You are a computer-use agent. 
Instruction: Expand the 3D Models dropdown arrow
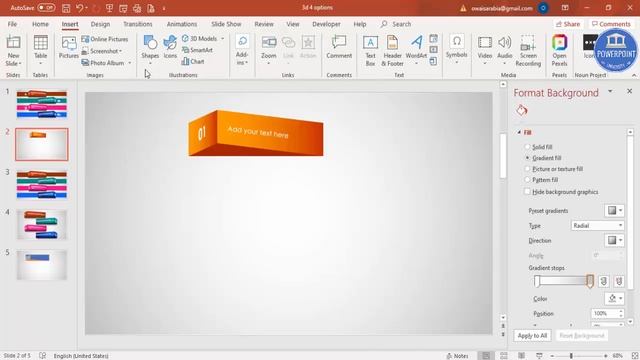(x=223, y=38)
